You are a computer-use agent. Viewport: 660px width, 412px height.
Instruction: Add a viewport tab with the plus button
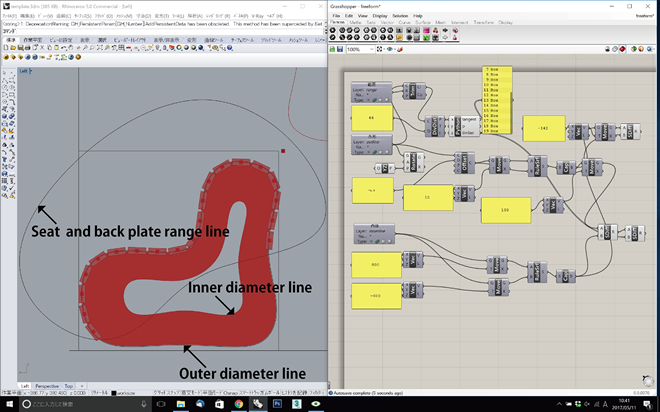82,386
